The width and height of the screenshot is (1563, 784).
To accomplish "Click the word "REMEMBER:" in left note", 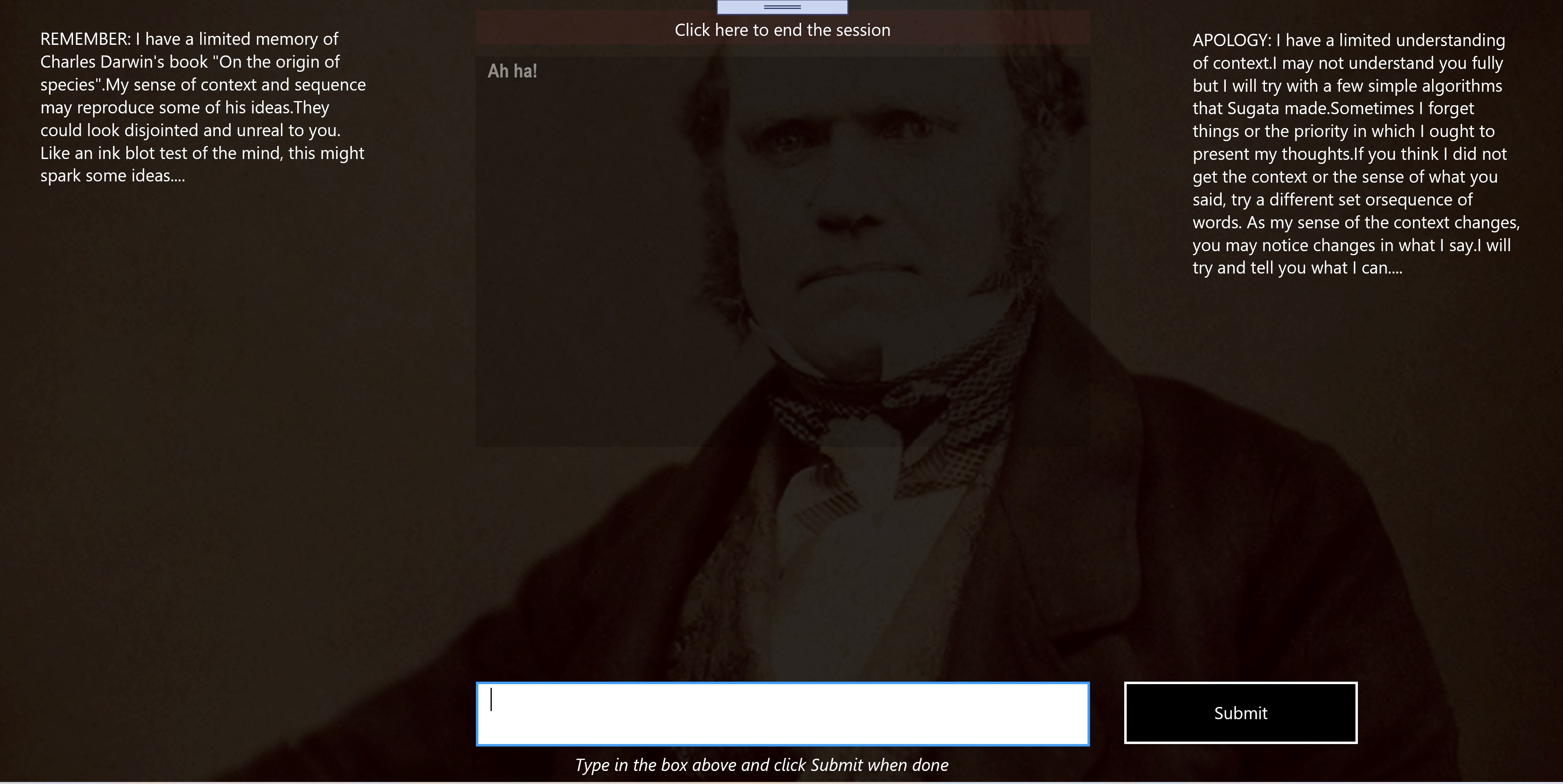I will [86, 40].
